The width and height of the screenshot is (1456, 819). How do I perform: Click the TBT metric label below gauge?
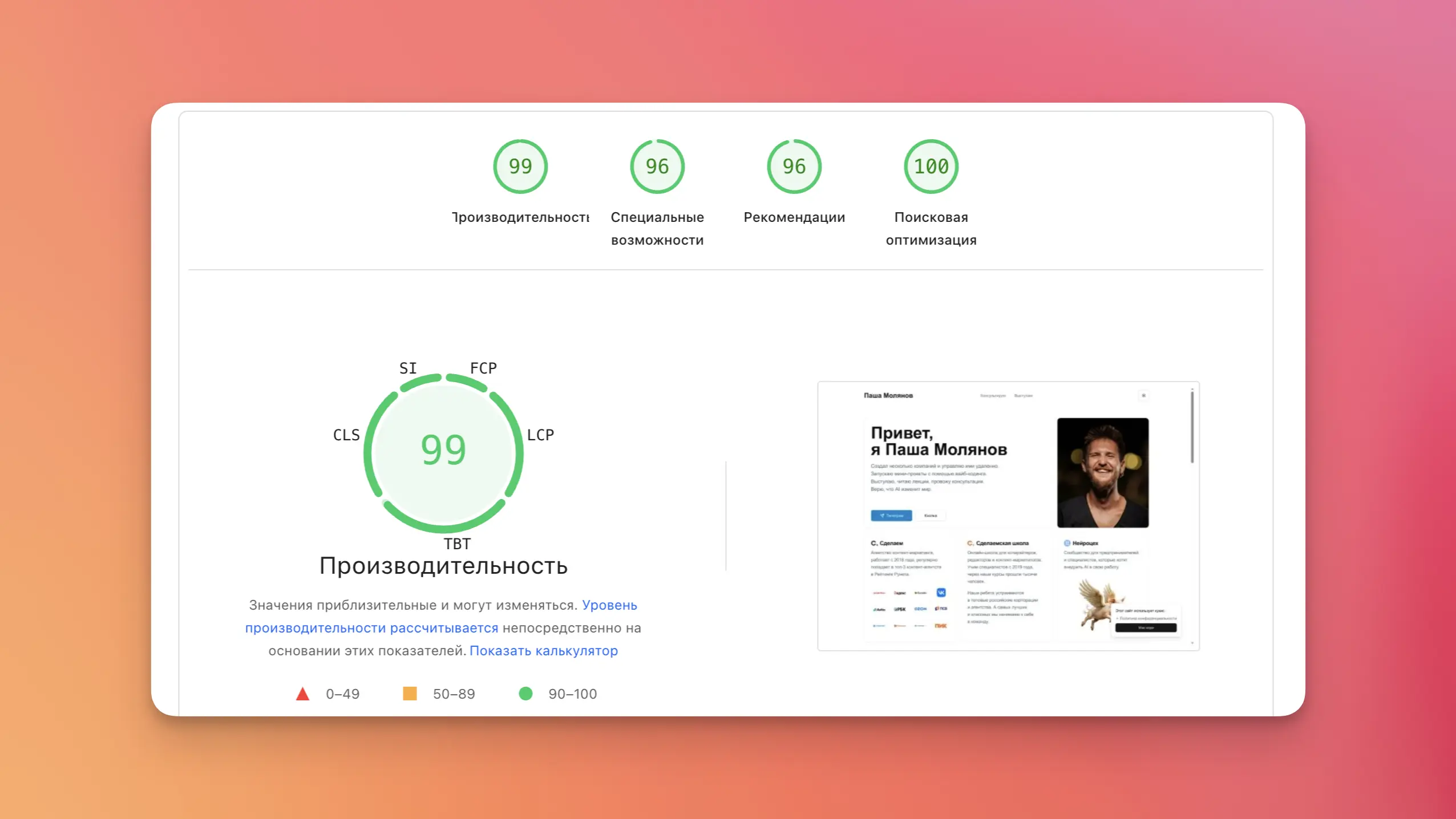click(458, 544)
